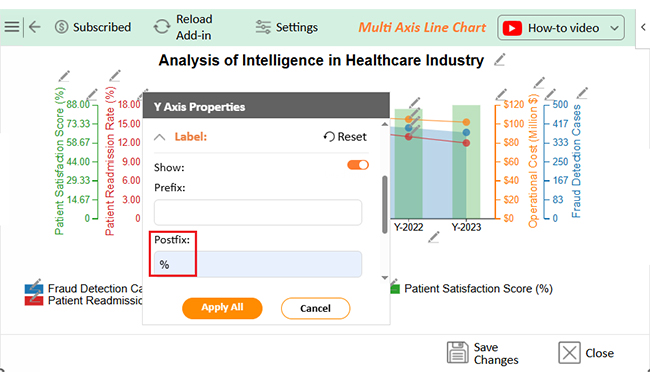This screenshot has height=381, width=650.
Task: Open Settings sliders icon
Action: pyautogui.click(x=263, y=27)
